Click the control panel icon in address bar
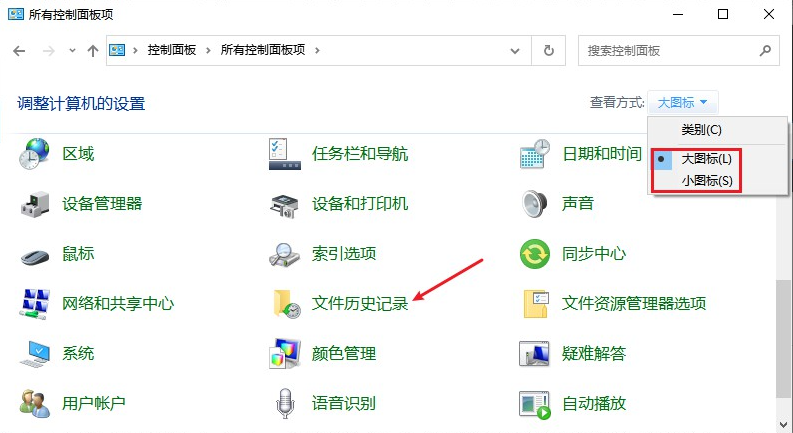This screenshot has width=793, height=433. [117, 50]
